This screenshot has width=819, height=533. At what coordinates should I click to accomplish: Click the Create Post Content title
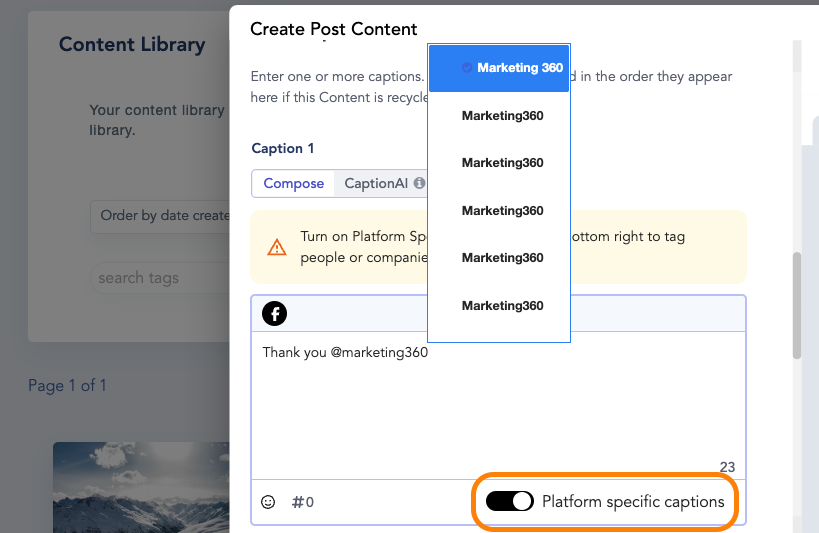coord(333,29)
